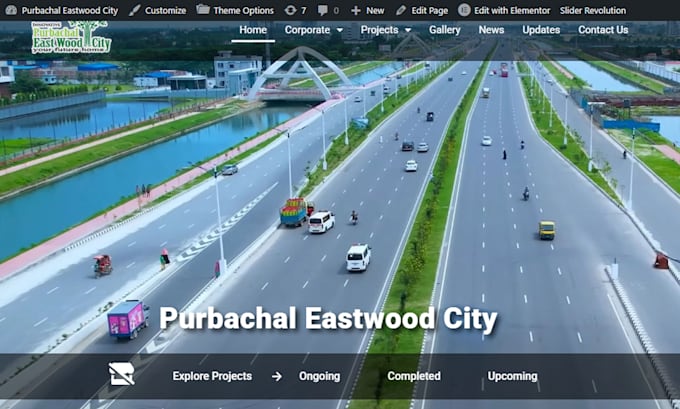Open the 0 comments count
The image size is (680, 409).
(336, 10)
